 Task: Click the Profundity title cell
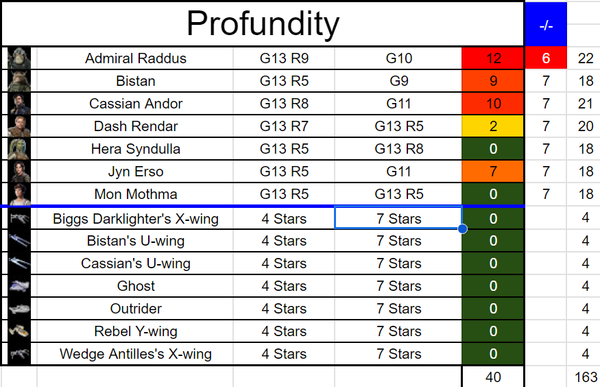pyautogui.click(x=262, y=24)
